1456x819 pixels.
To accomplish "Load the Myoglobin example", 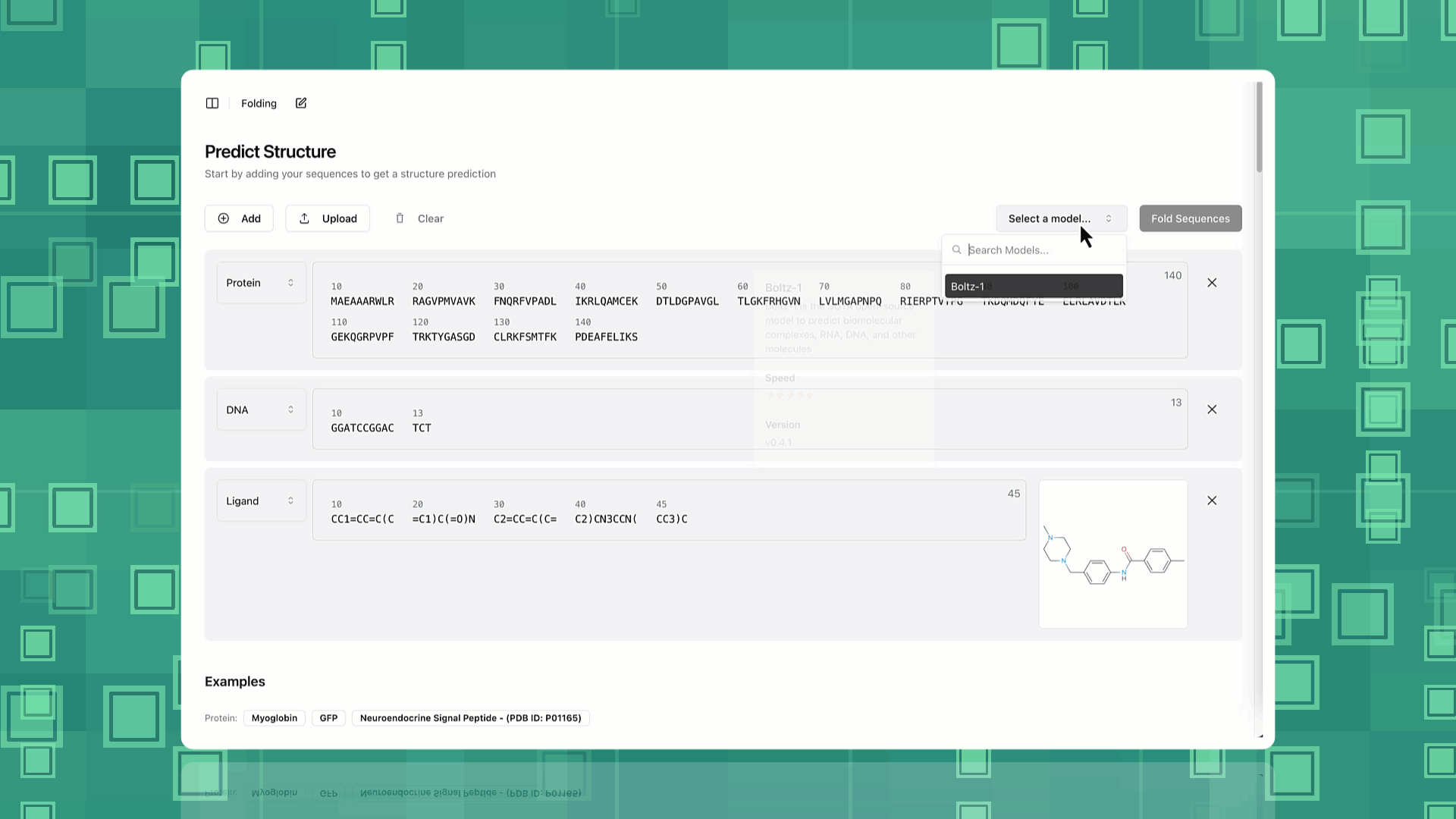I will click(x=274, y=718).
